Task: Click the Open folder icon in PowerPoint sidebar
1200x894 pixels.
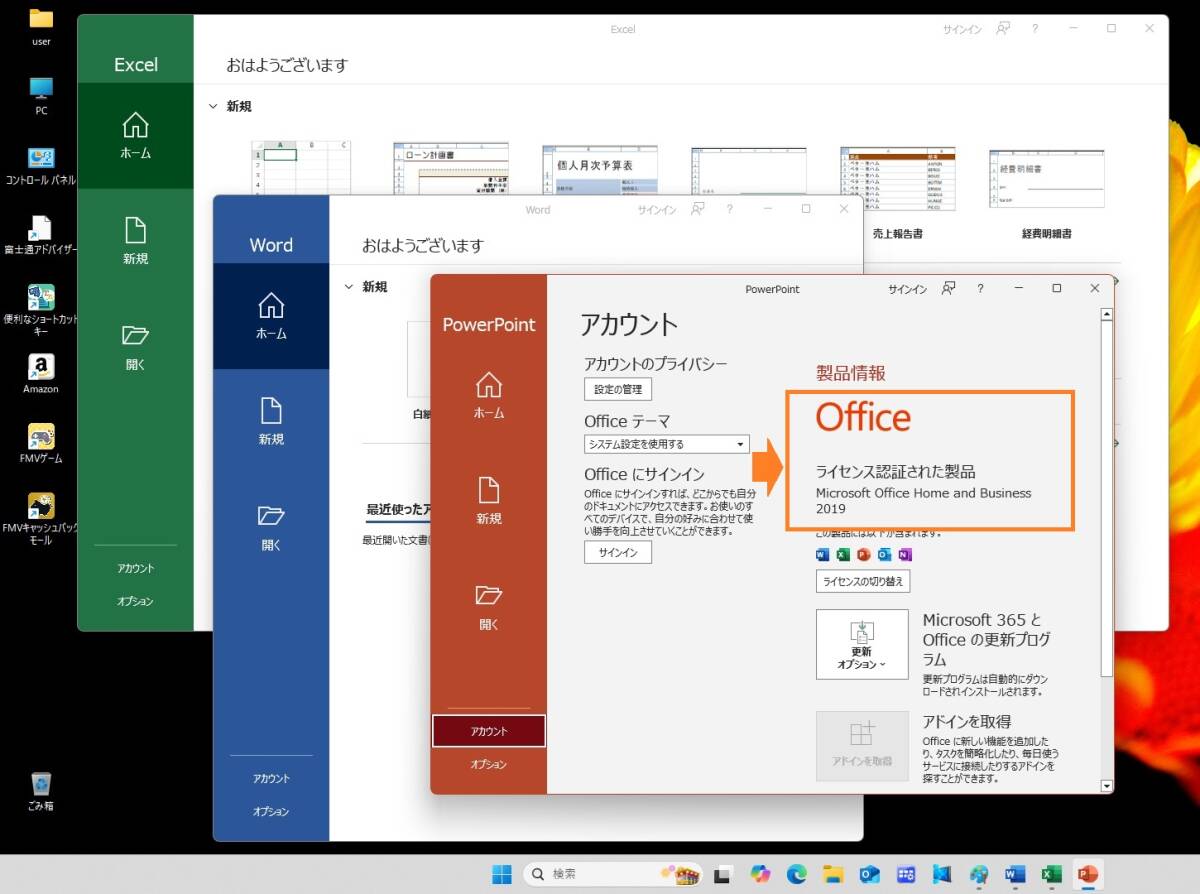Action: point(488,596)
